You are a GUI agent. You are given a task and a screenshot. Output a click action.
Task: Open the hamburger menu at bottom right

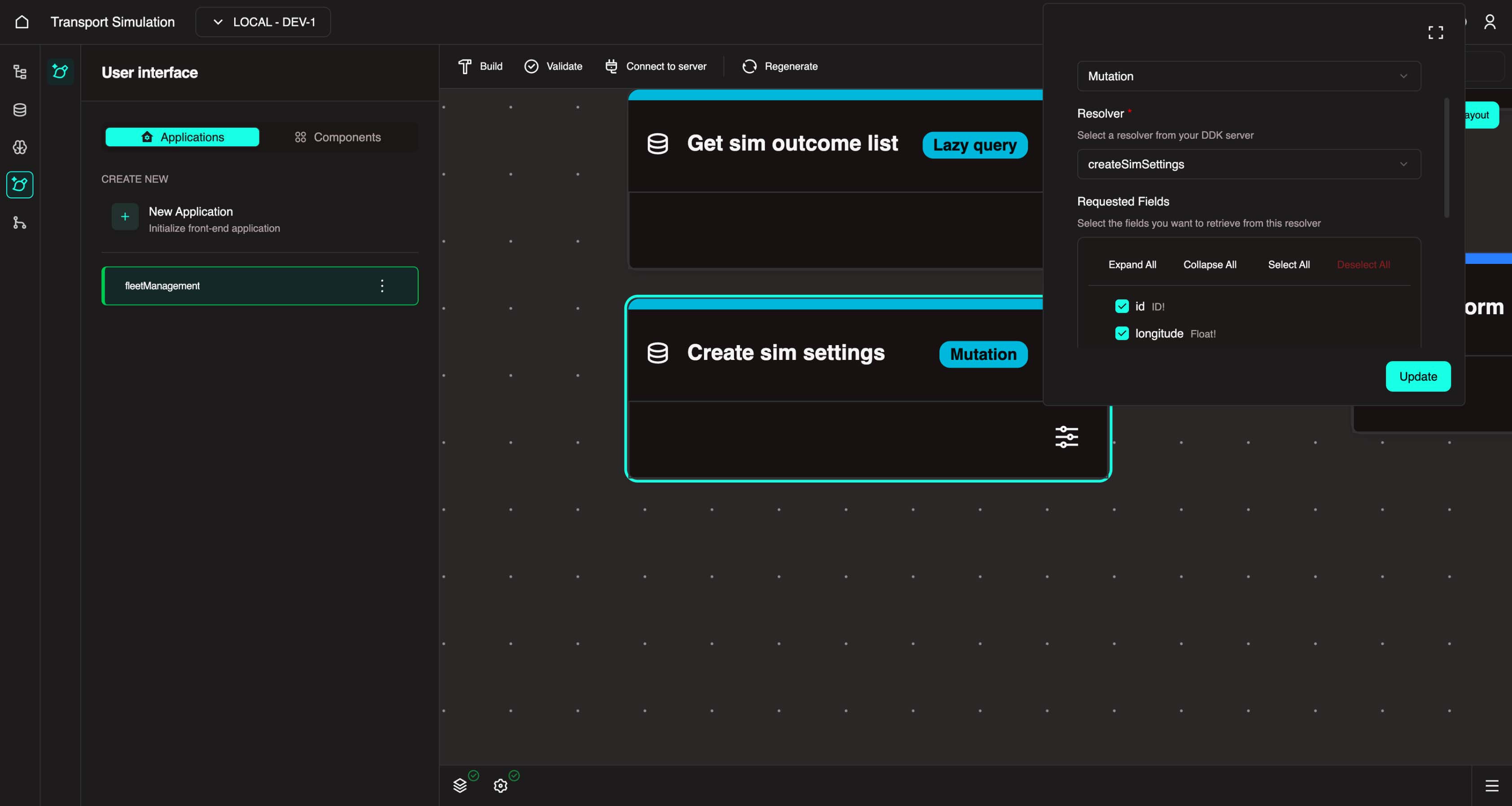point(1491,785)
